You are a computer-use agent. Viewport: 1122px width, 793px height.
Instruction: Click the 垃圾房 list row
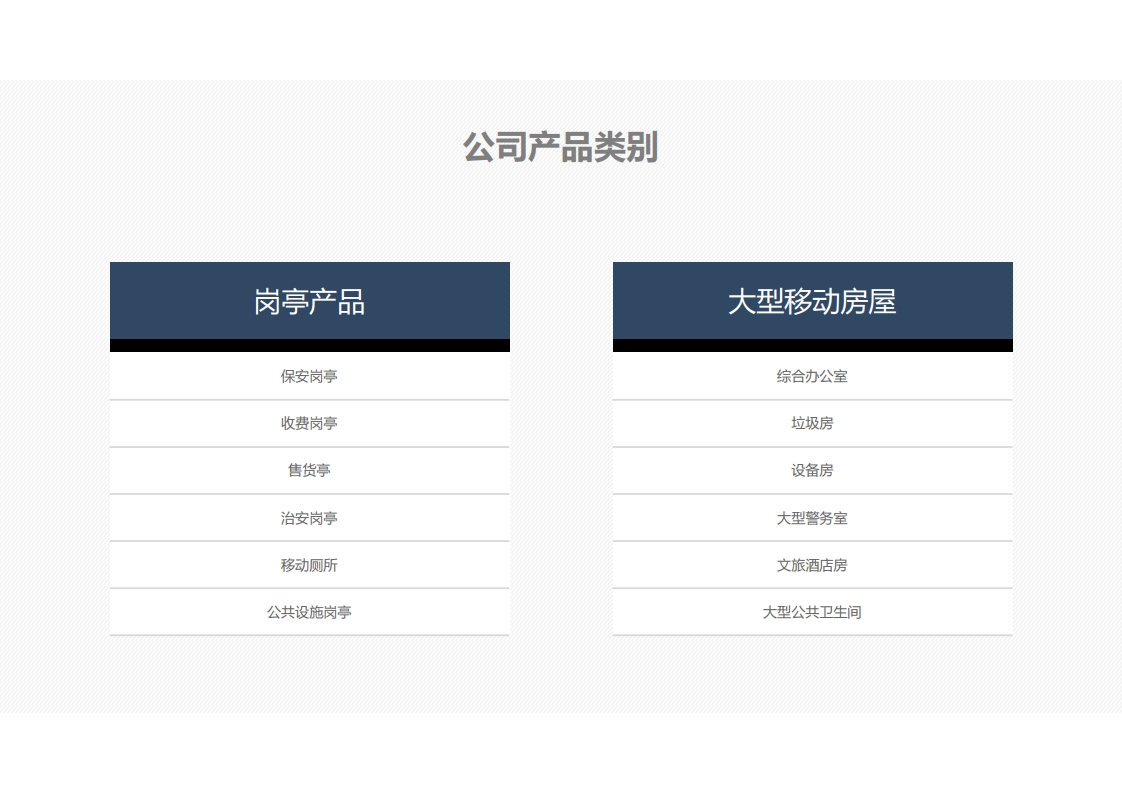click(812, 423)
